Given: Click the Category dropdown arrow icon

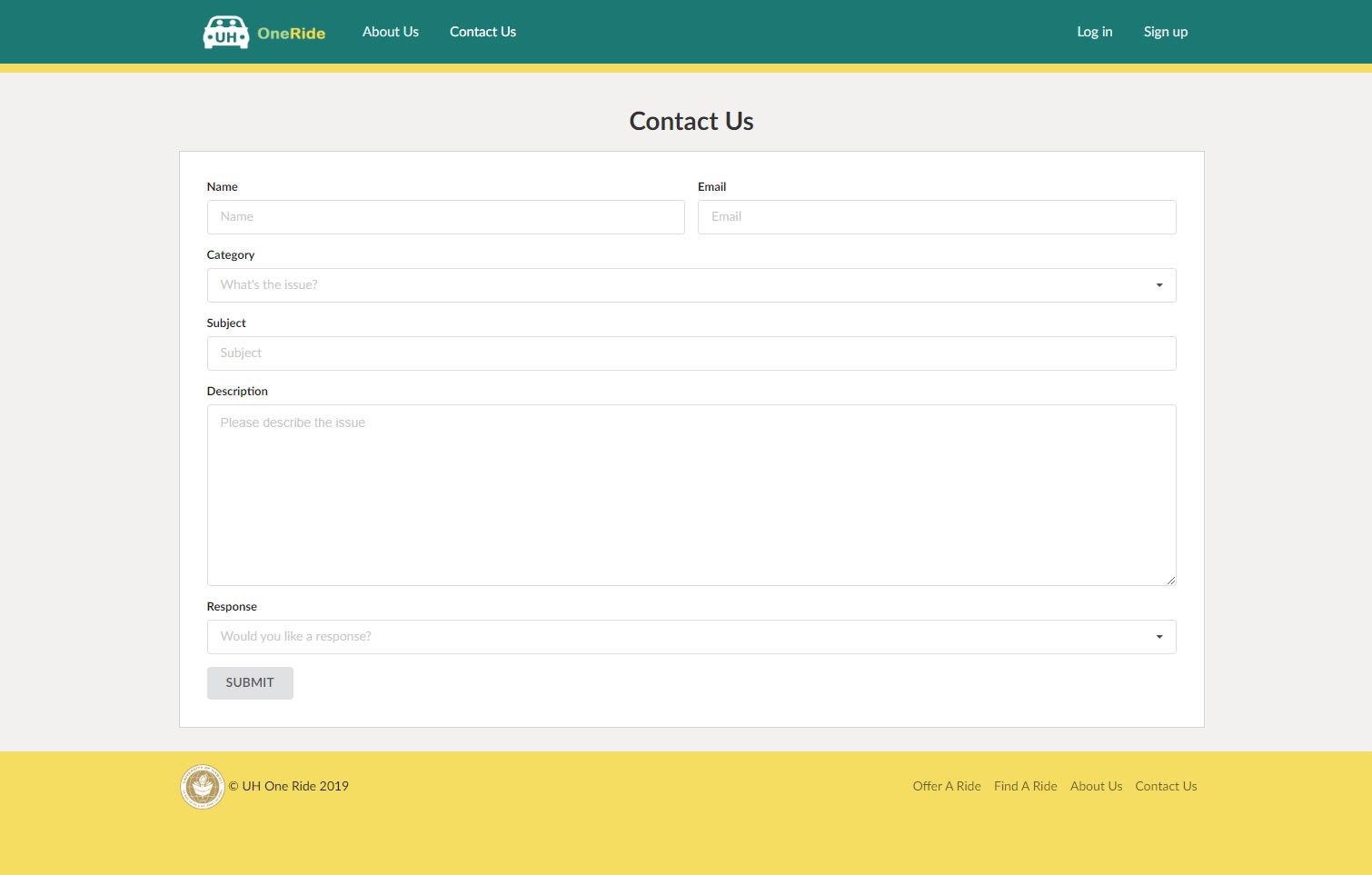Looking at the screenshot, I should (x=1158, y=285).
